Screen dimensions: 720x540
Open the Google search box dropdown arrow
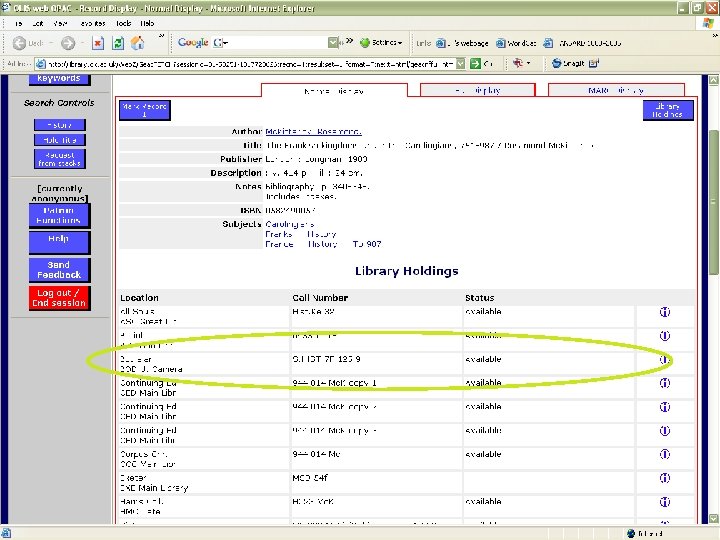pos(333,43)
